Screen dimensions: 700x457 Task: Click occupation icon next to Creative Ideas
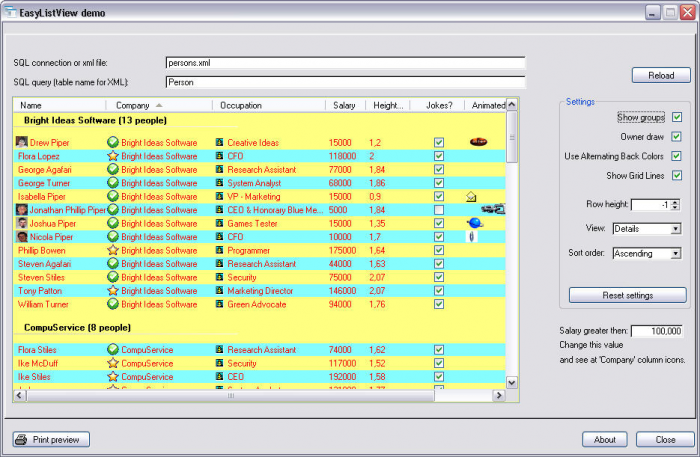219,142
